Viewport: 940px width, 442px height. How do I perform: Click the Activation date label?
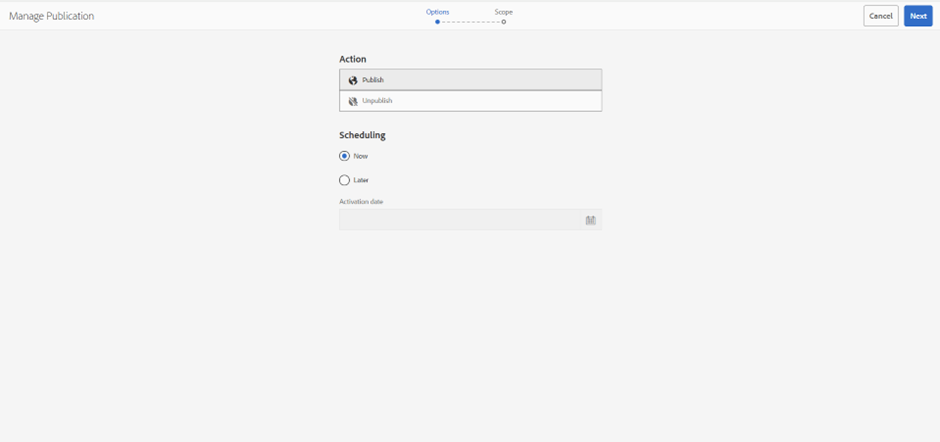pos(361,202)
